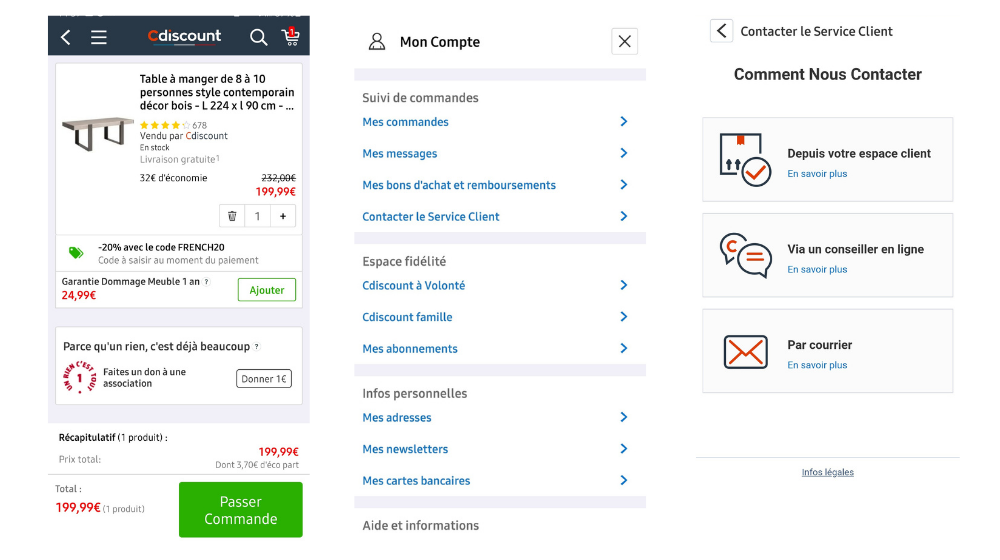Open Cdiscount famille
Screen dimensions: 1000x560
tap(408, 317)
